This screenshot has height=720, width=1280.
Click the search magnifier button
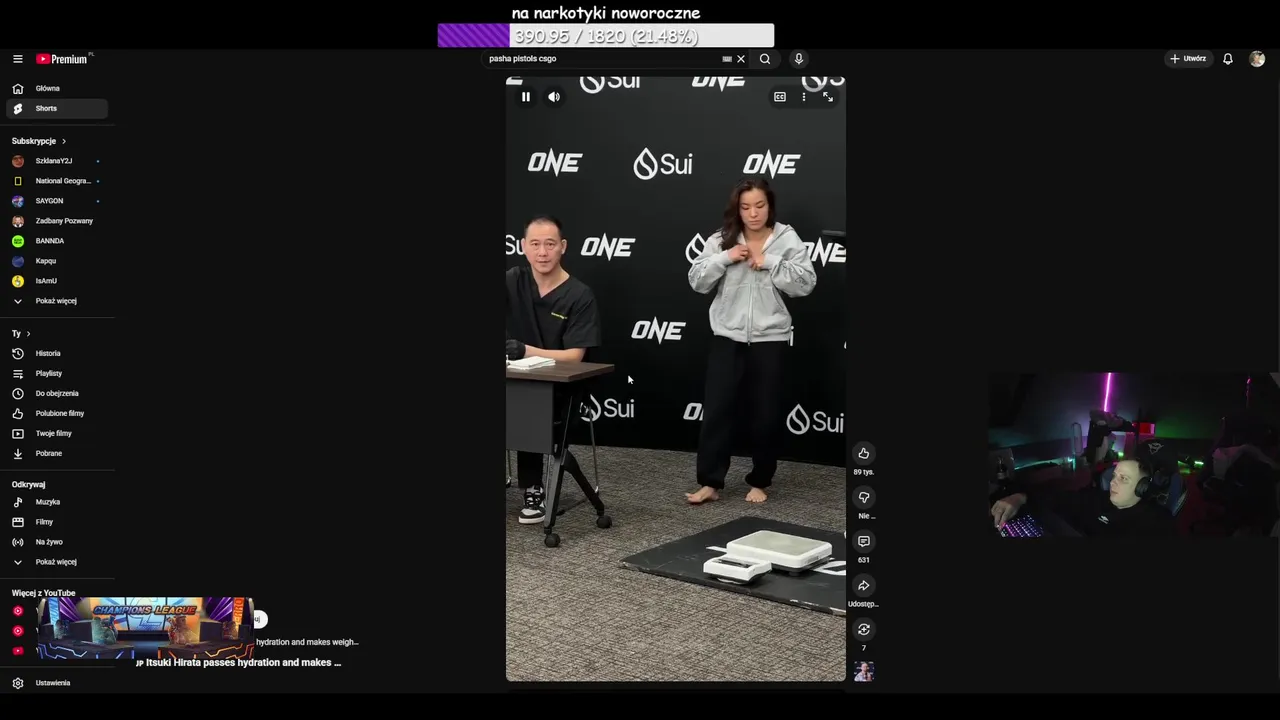(x=765, y=59)
